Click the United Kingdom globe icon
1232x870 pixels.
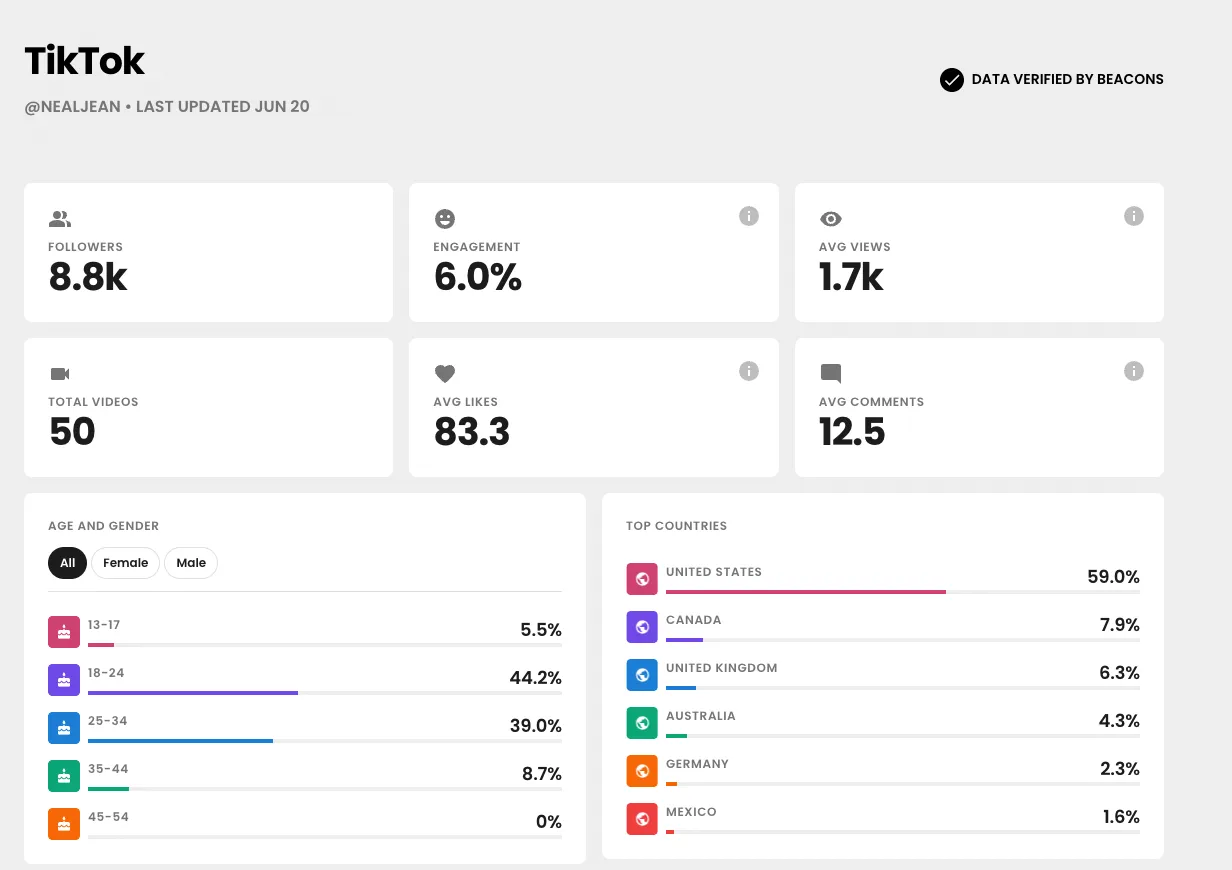(642, 675)
